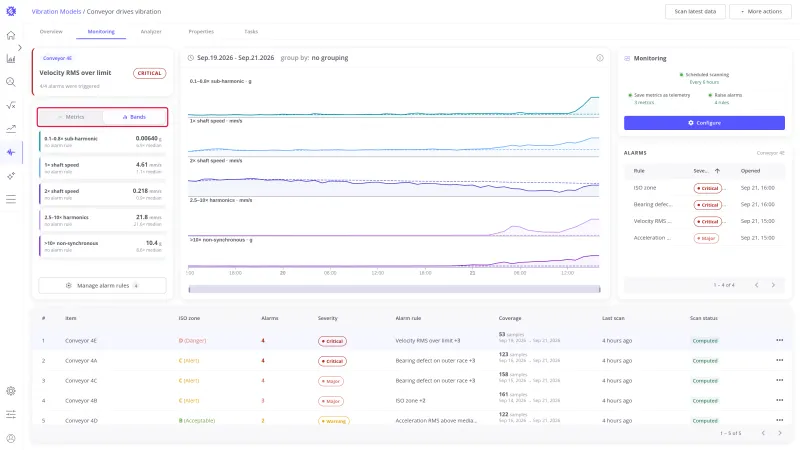Open the ISO zone alarm row
The width and height of the screenshot is (800, 450).
point(704,188)
